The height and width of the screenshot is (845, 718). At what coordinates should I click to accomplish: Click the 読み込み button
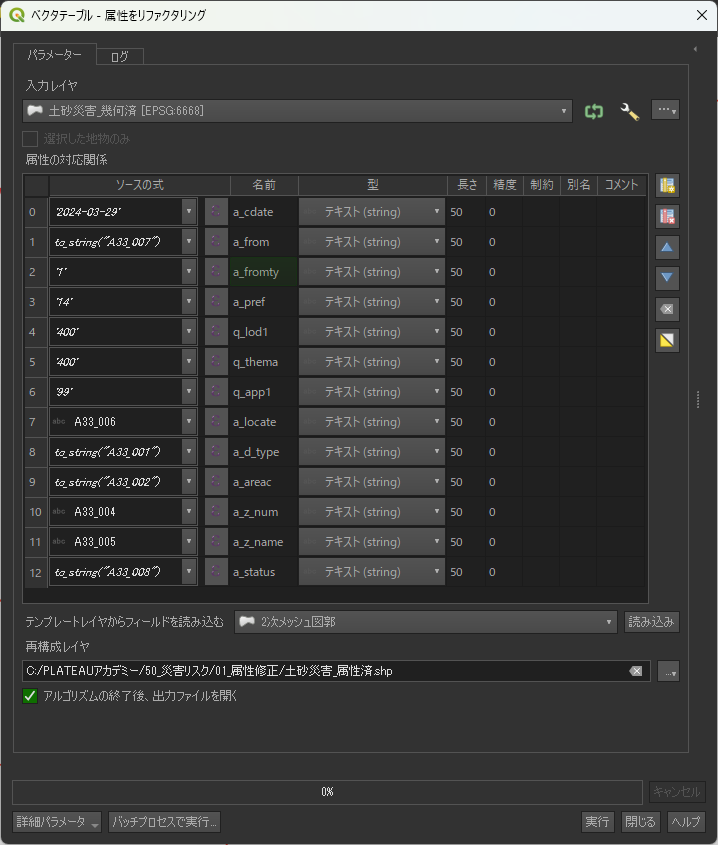click(x=651, y=622)
